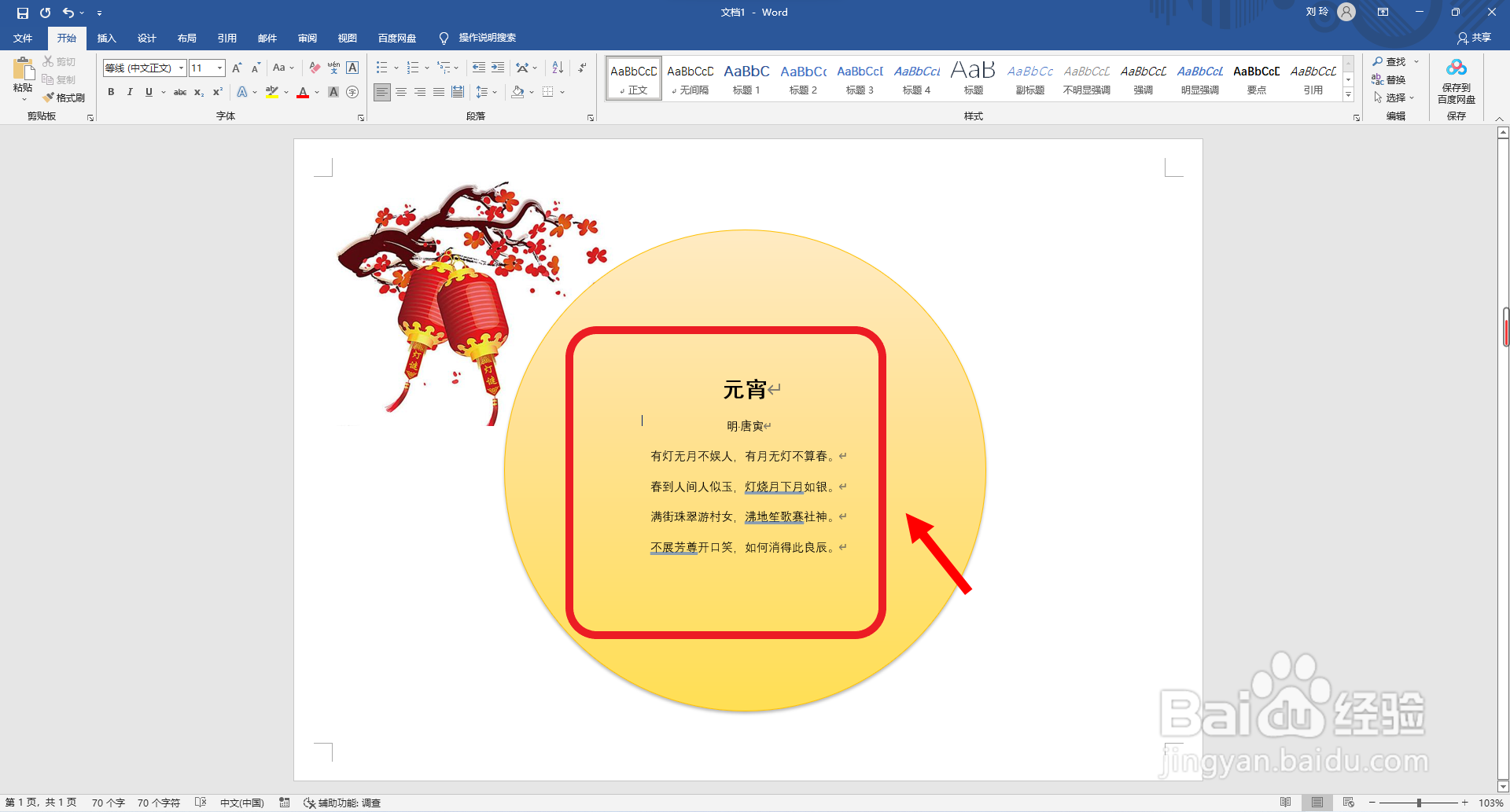Click the Paste clipboard icon
The image size is (1510, 812).
(x=23, y=70)
